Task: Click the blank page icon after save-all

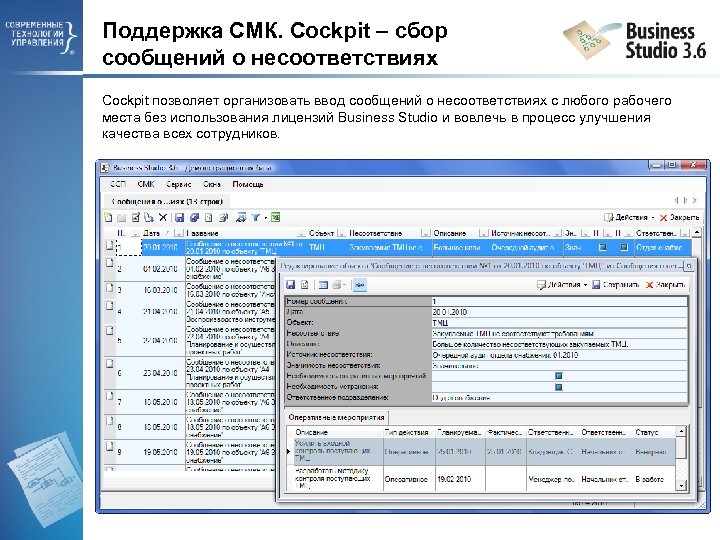Action: [x=208, y=218]
